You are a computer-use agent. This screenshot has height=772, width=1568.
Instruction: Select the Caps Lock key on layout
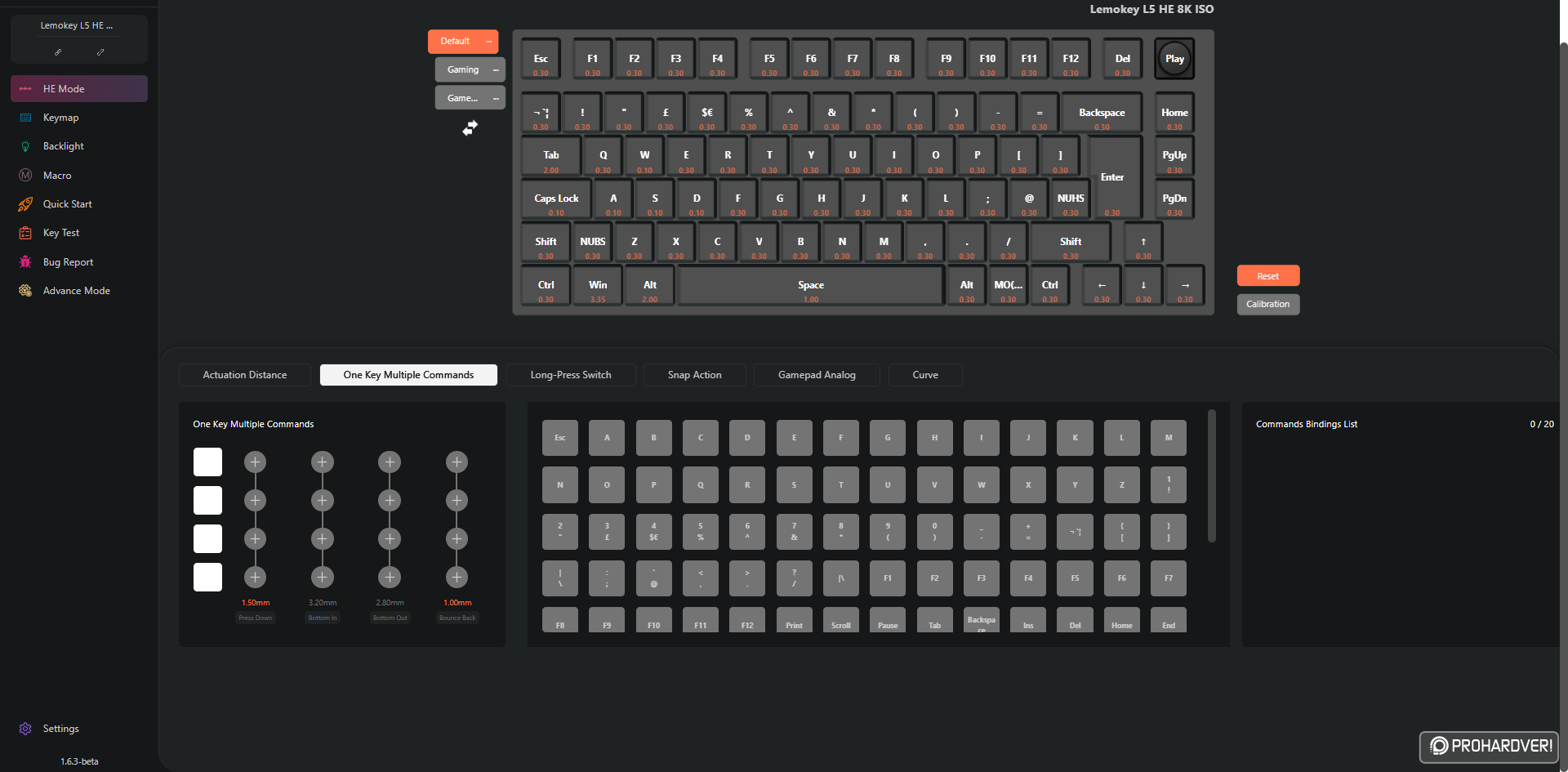(556, 199)
